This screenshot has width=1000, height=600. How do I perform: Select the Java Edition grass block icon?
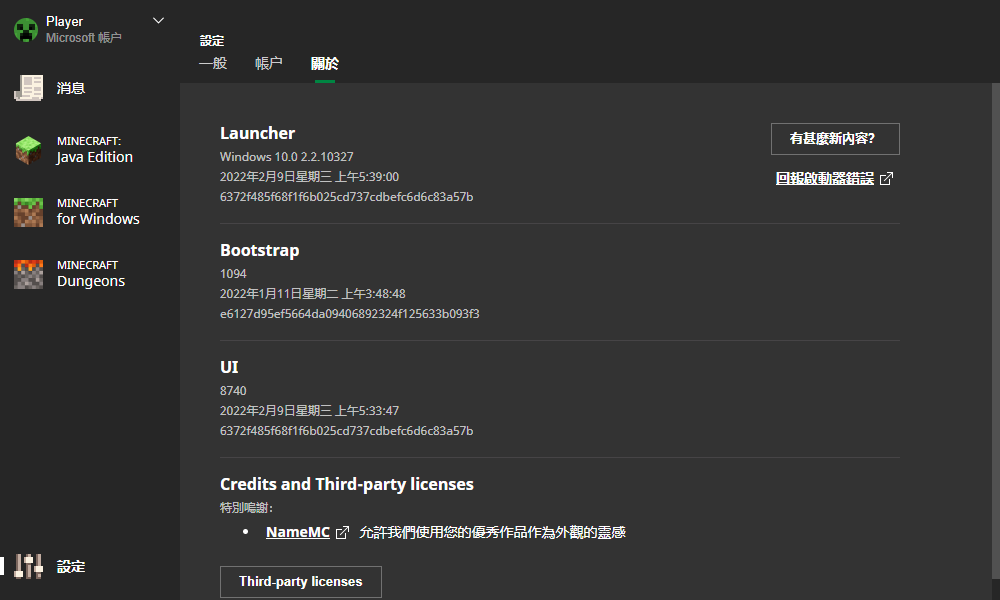(29, 150)
